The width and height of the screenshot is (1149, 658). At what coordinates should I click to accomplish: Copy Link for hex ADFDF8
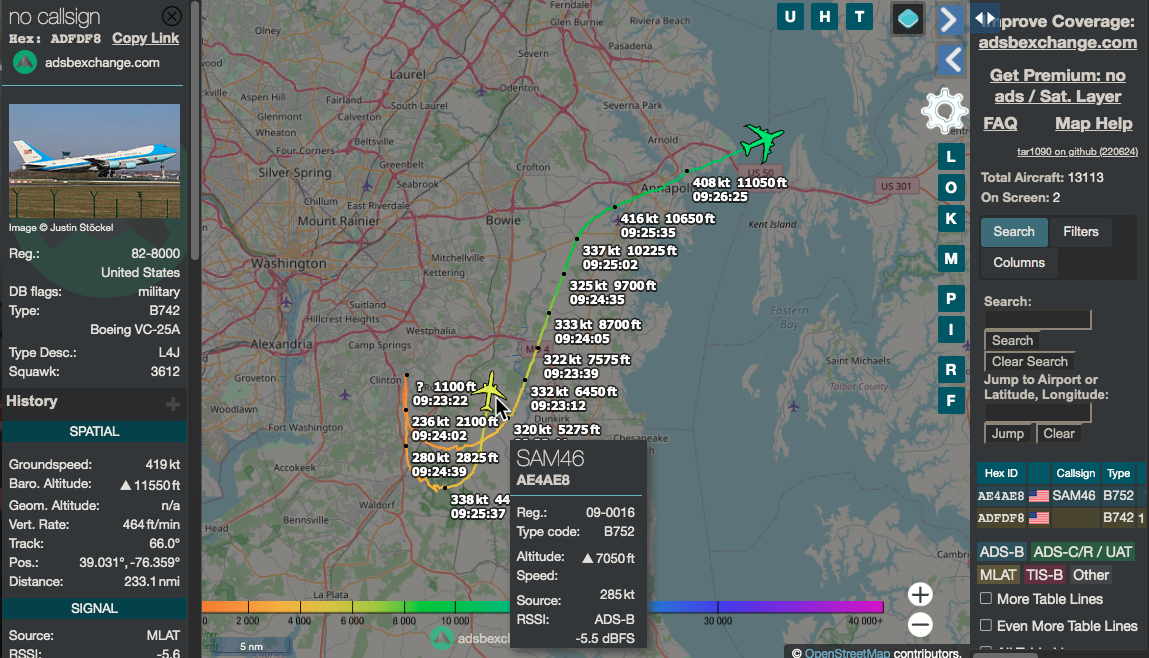pyautogui.click(x=145, y=38)
